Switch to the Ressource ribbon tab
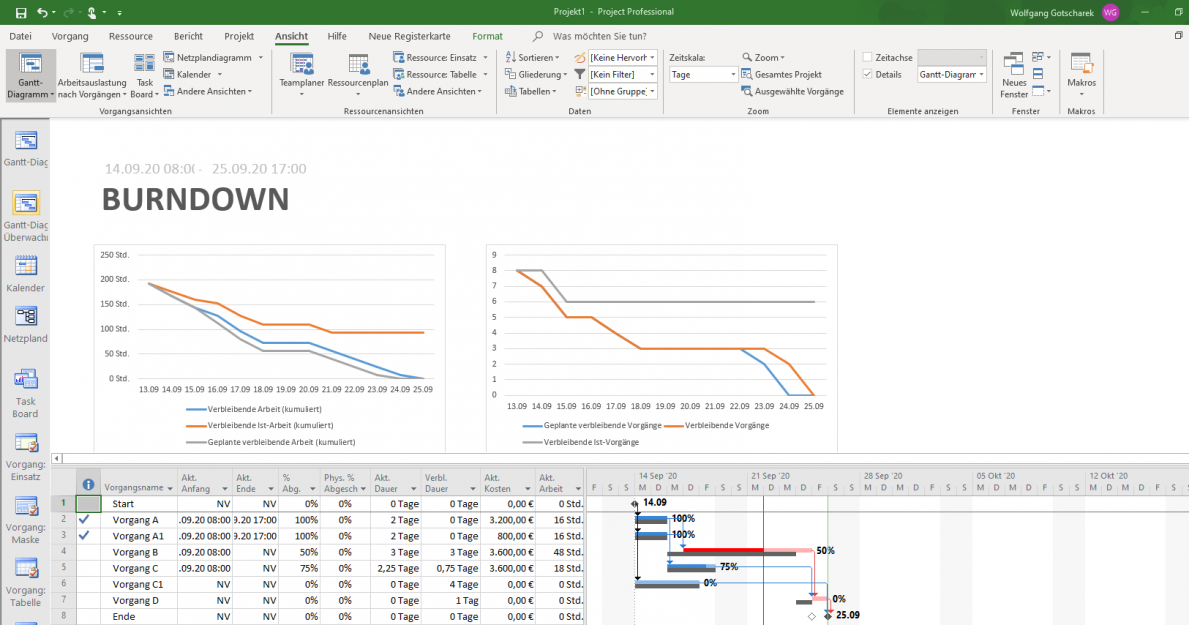The width and height of the screenshot is (1189, 625). click(x=131, y=36)
